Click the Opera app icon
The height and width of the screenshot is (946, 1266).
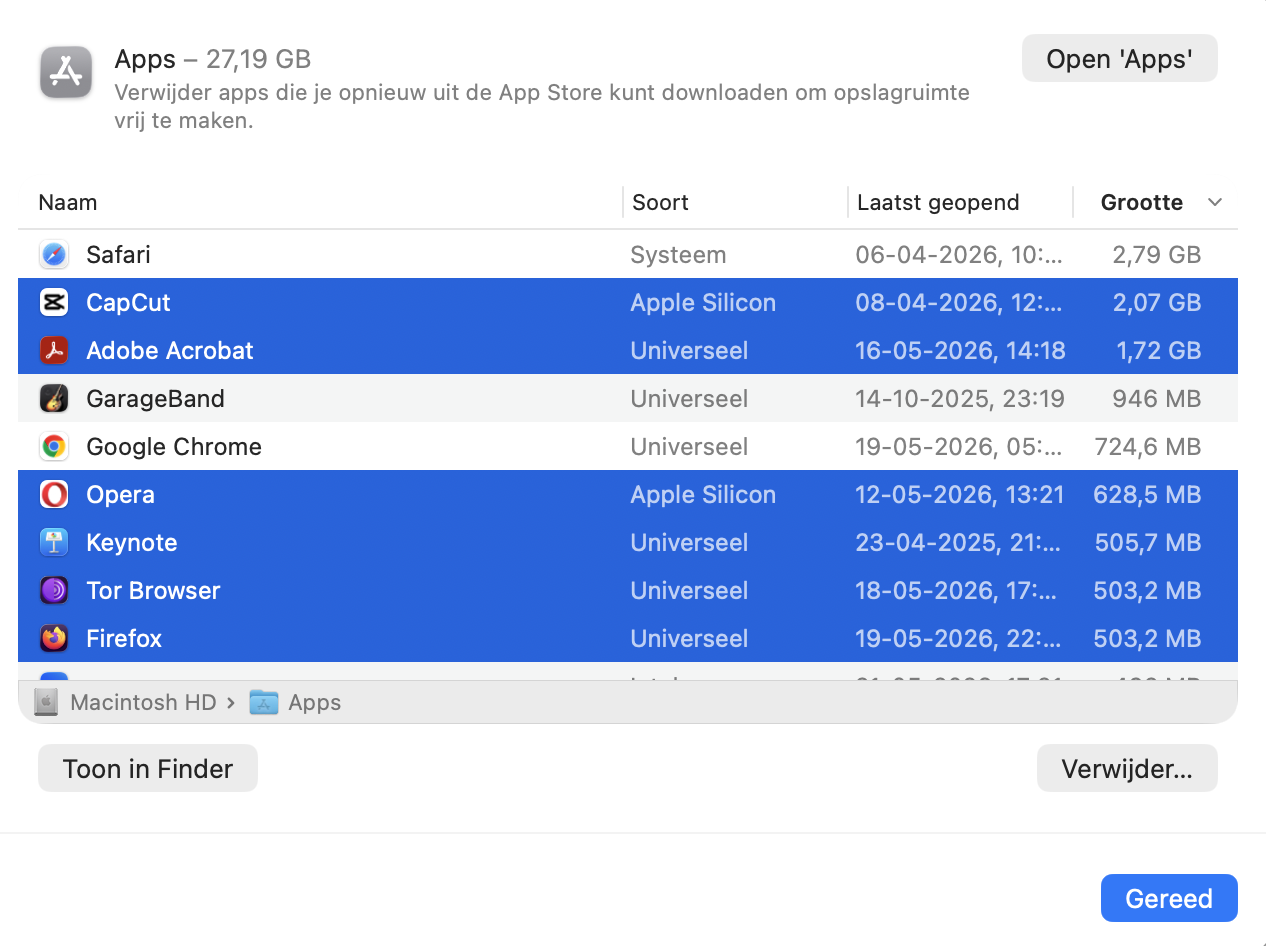pos(54,494)
